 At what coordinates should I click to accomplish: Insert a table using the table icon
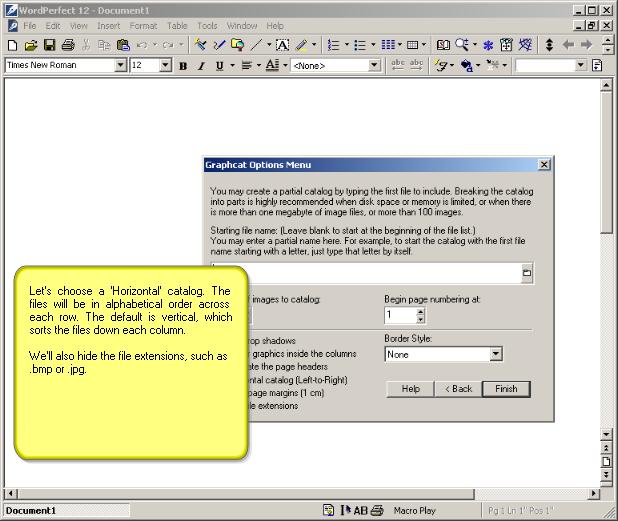click(x=412, y=45)
